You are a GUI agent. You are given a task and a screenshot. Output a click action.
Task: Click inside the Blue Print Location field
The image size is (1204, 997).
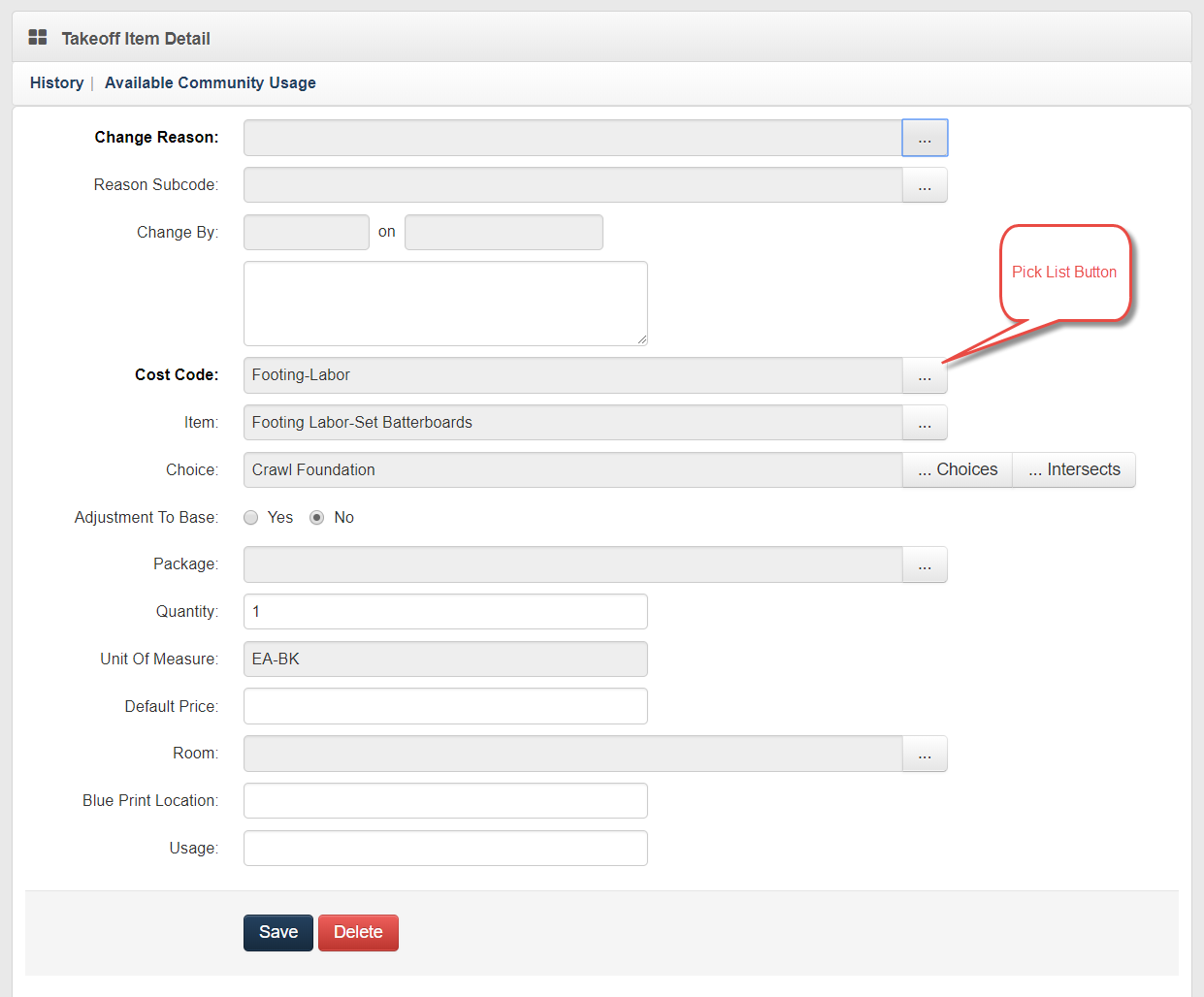pos(445,800)
